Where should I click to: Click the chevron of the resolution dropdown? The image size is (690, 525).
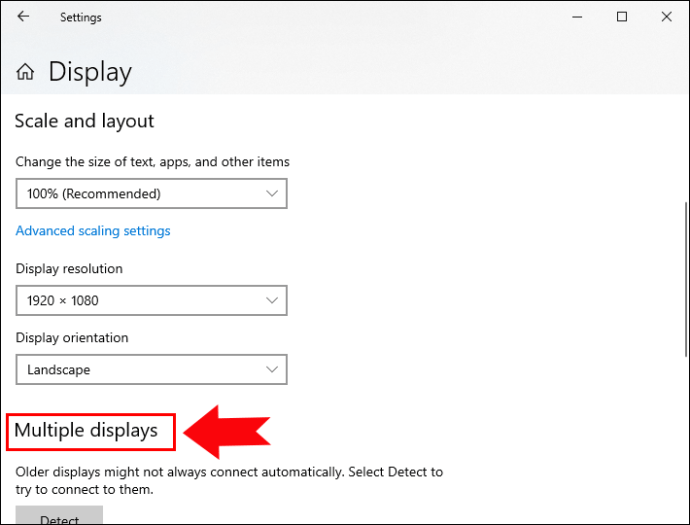click(x=272, y=301)
